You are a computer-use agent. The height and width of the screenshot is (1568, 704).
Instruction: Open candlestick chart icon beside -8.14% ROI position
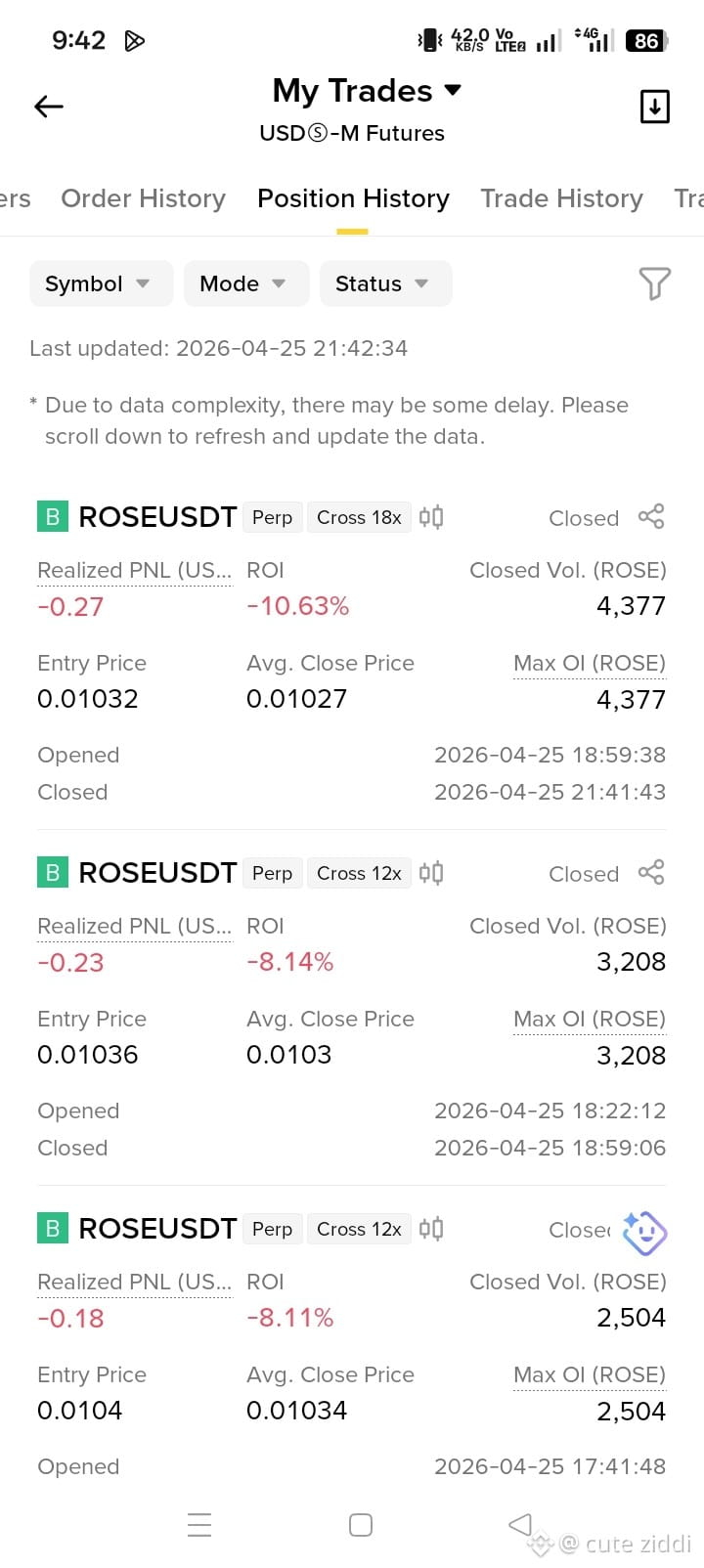click(x=431, y=873)
